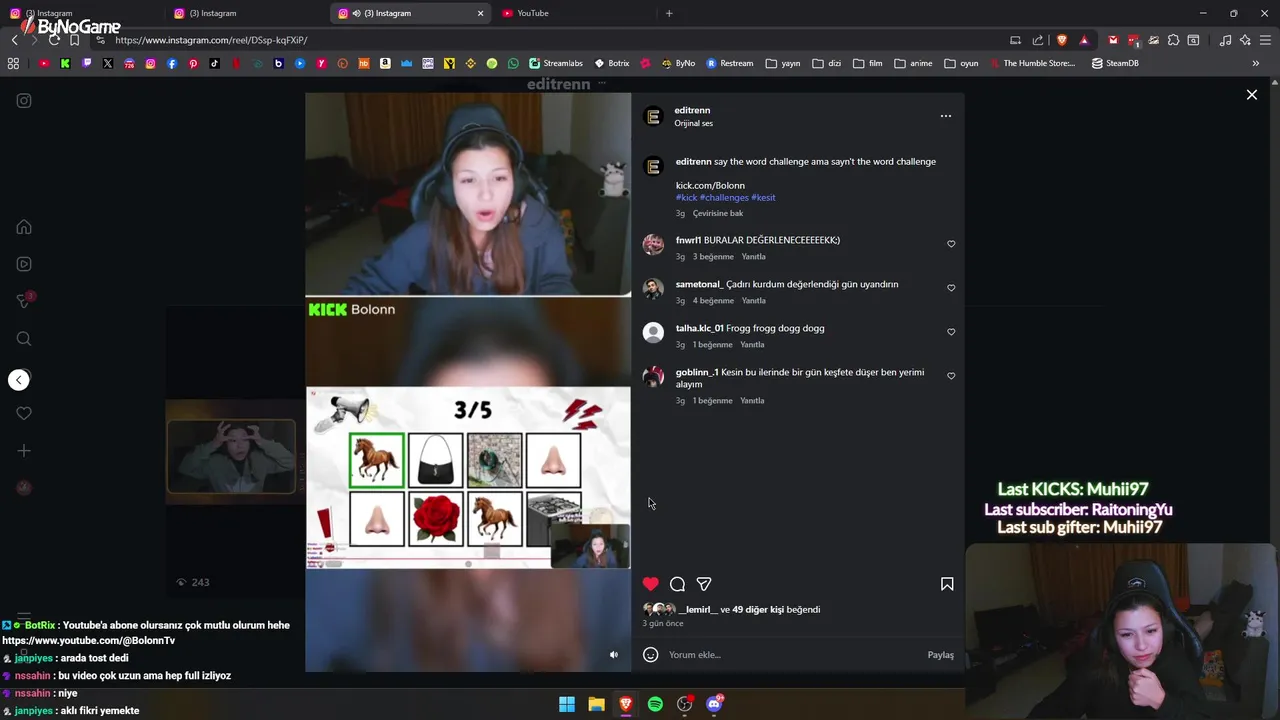The width and height of the screenshot is (1280, 720).
Task: Switch to first Instagram browser tab
Action: point(80,13)
